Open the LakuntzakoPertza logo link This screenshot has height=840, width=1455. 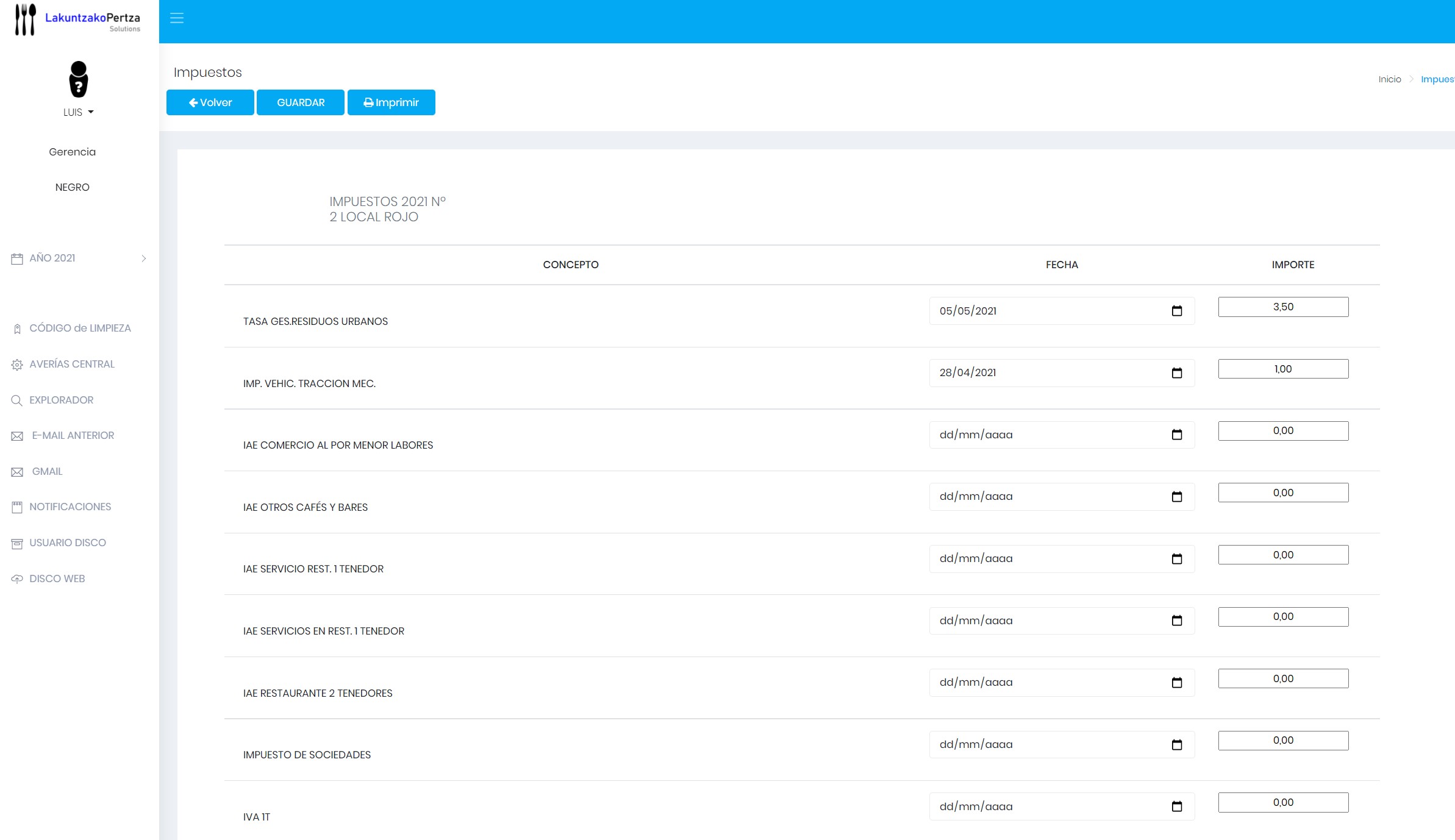tap(77, 20)
